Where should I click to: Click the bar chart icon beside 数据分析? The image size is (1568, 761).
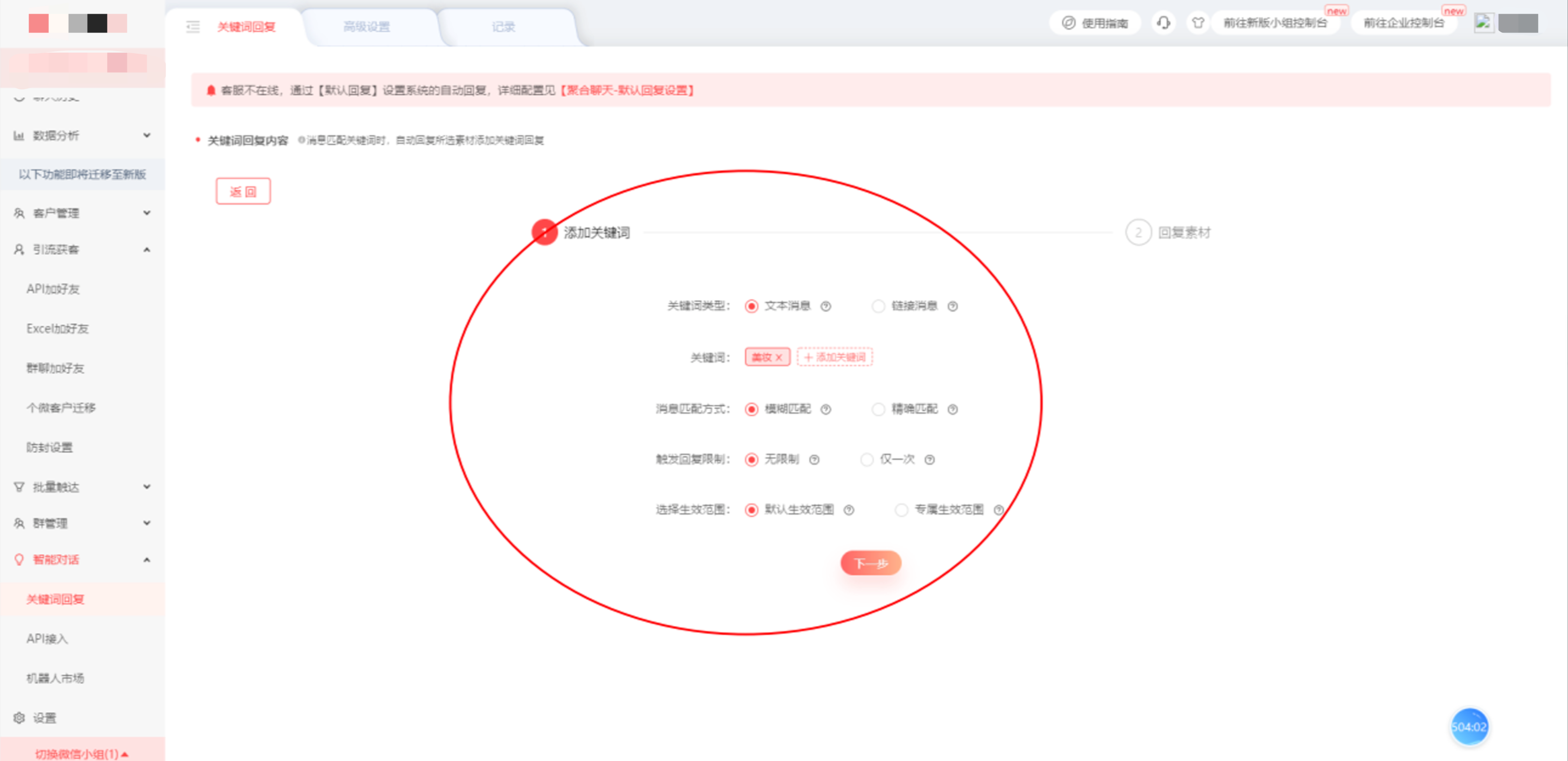[x=19, y=135]
